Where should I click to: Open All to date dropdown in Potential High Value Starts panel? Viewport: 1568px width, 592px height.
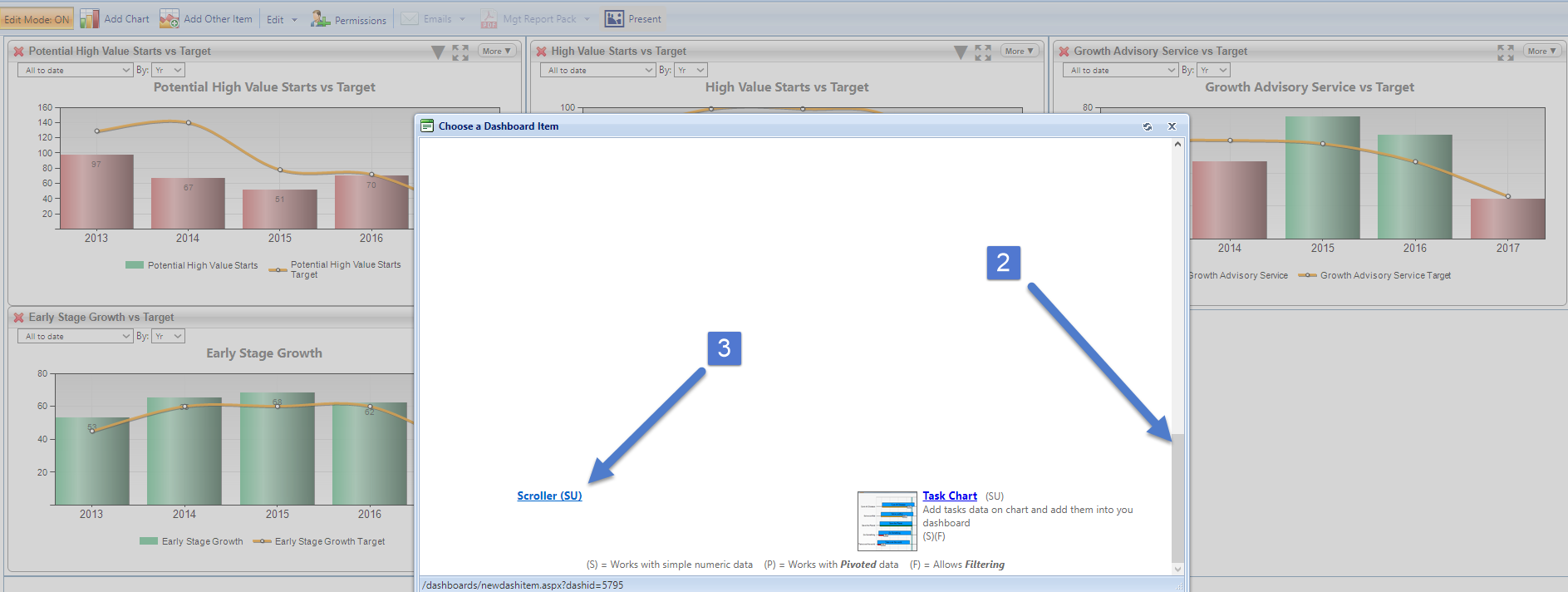click(75, 71)
